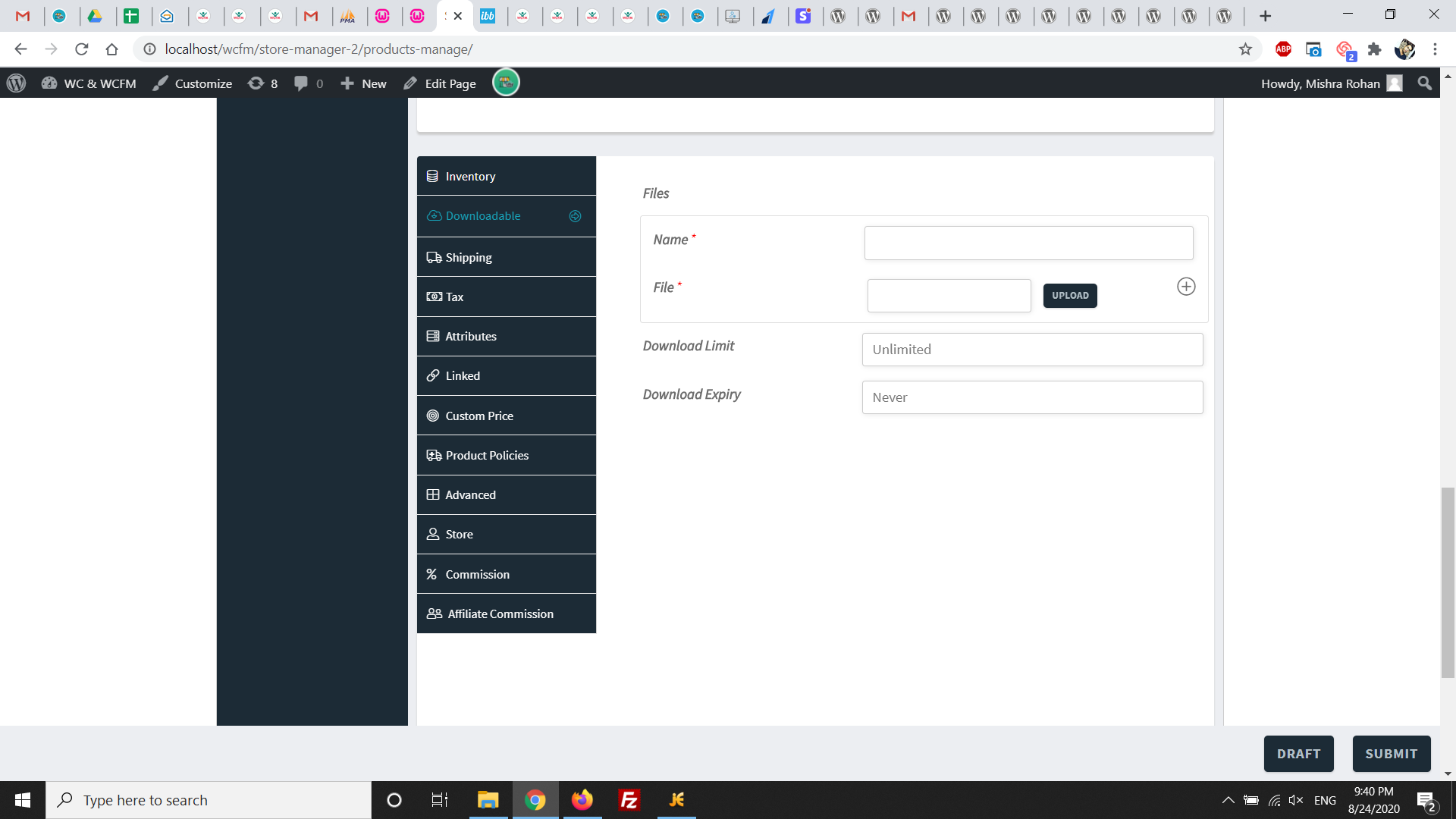Image resolution: width=1456 pixels, height=819 pixels.
Task: Close the current browser tab
Action: [458, 16]
